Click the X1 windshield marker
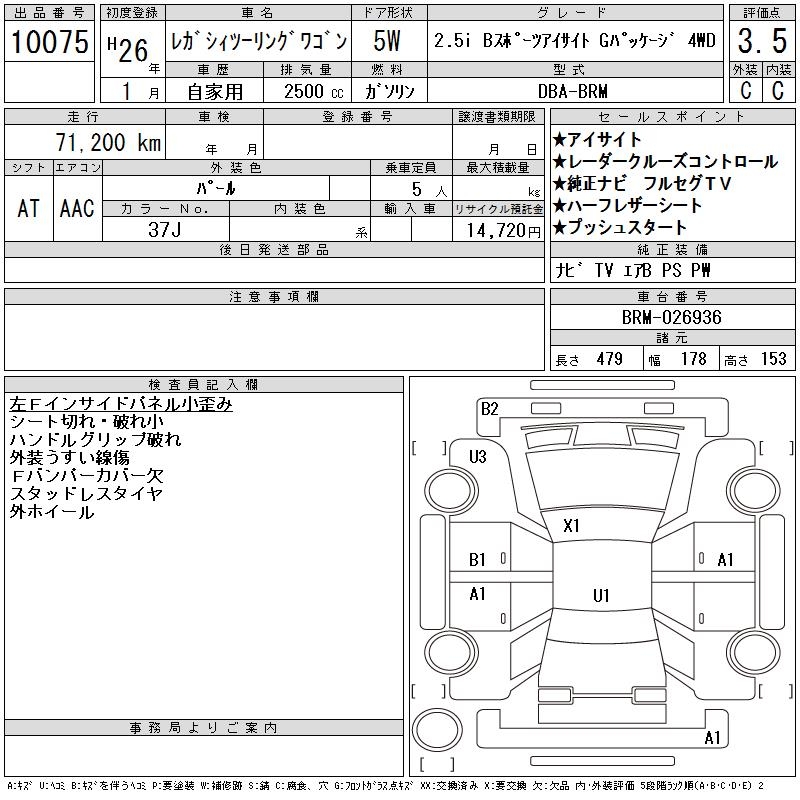Image resolution: width=800 pixels, height=800 pixels. (x=572, y=526)
